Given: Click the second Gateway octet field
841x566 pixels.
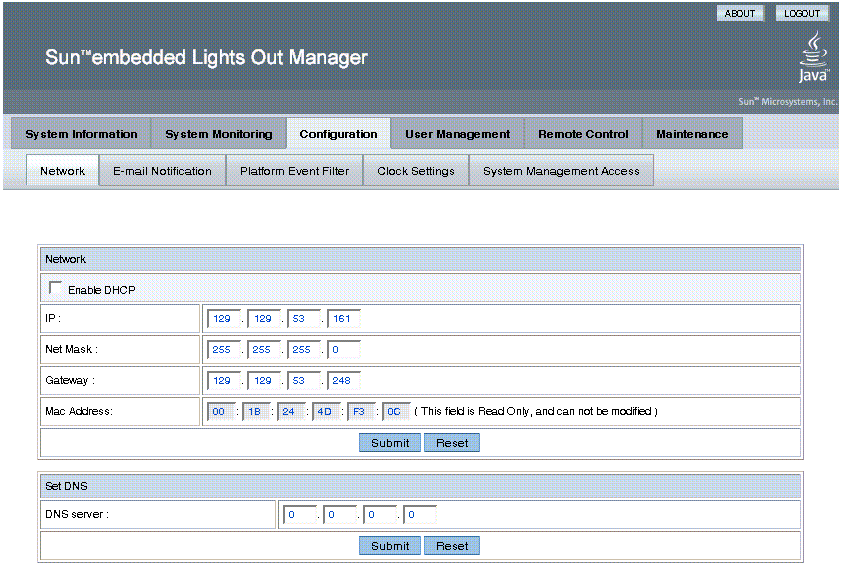Looking at the screenshot, I should click(x=264, y=381).
